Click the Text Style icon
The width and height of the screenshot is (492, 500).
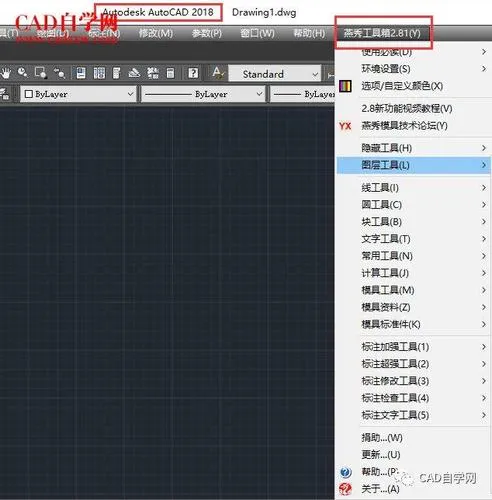tap(218, 73)
